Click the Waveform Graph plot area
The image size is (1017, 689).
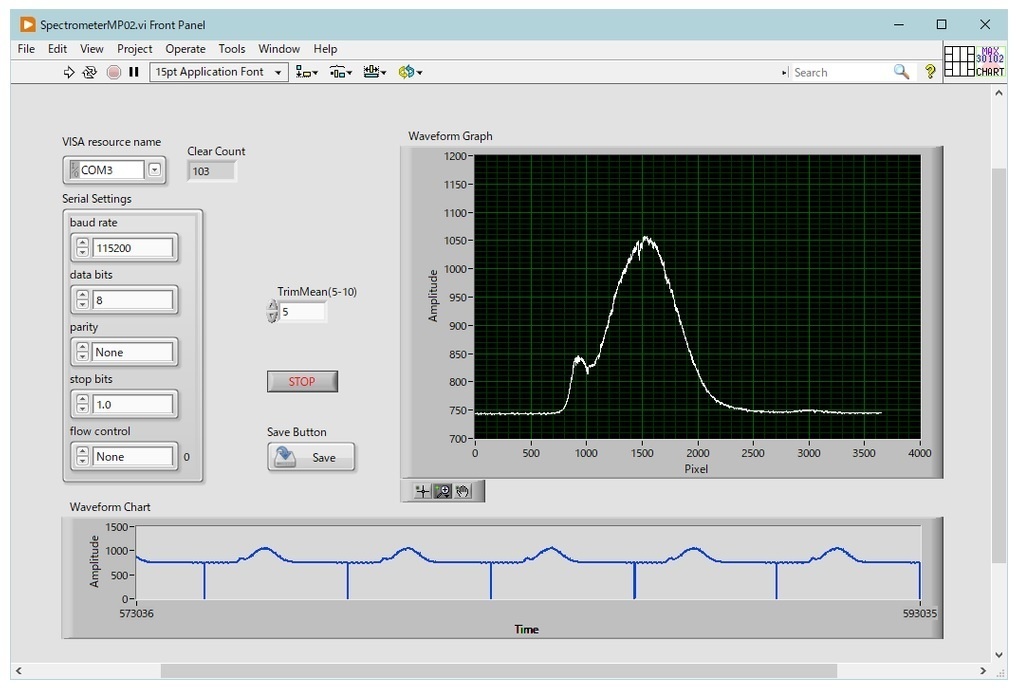(697, 296)
